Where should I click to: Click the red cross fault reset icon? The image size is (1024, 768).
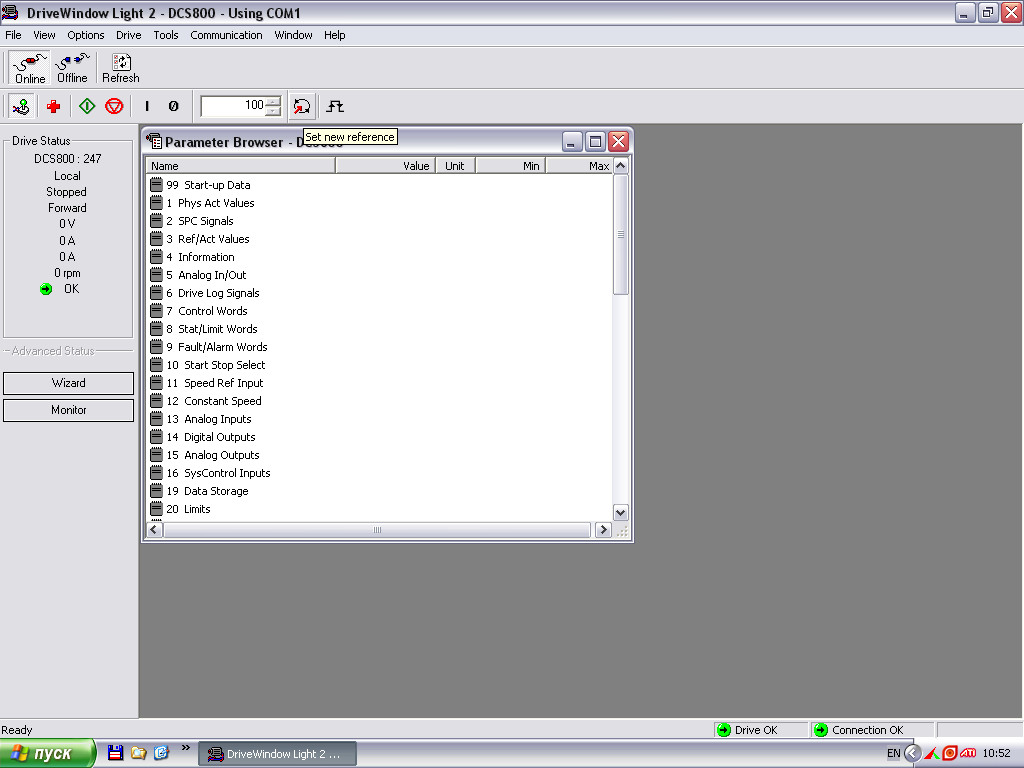pos(54,106)
